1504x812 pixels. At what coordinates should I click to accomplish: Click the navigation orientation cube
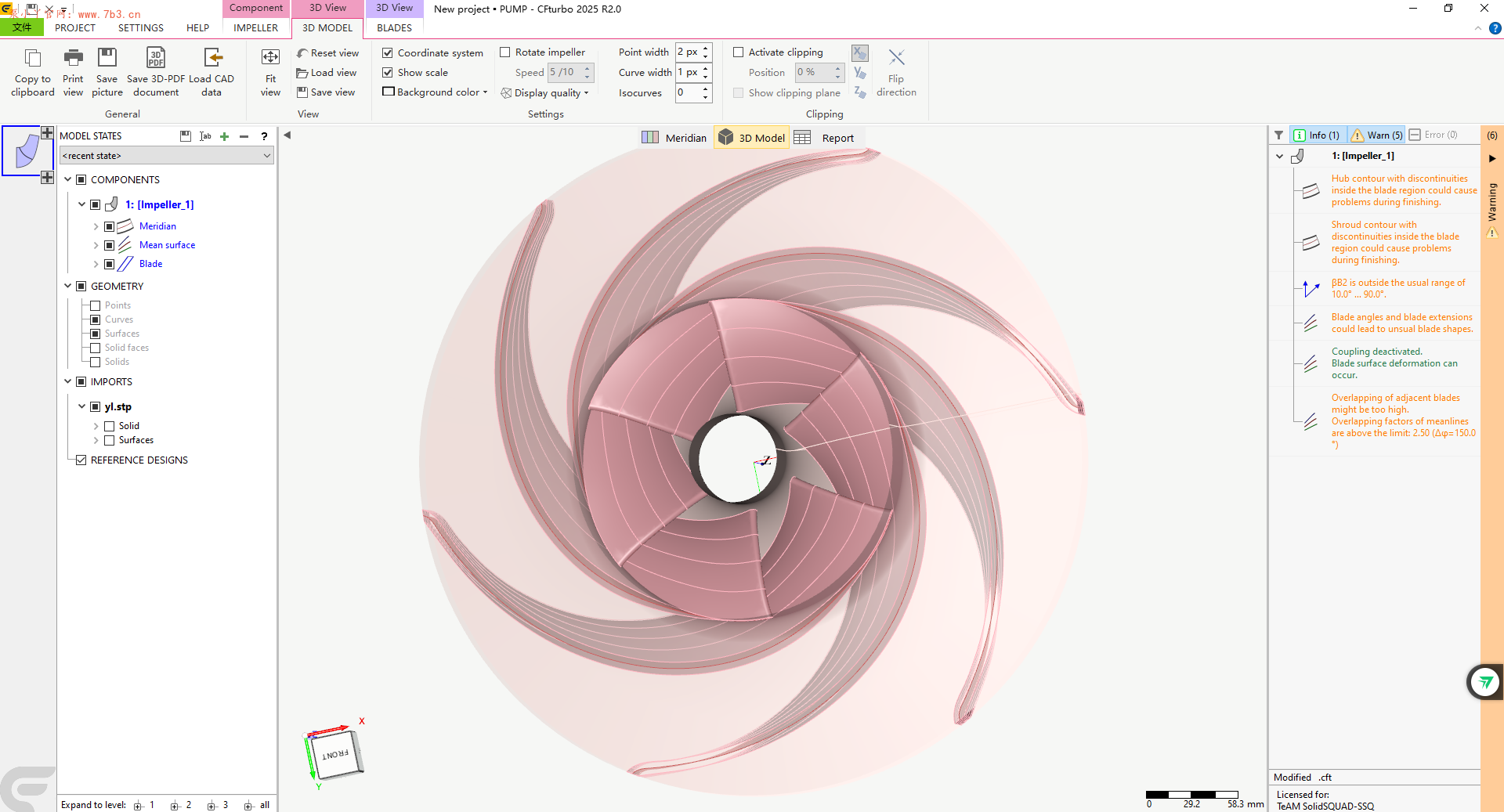click(x=335, y=753)
